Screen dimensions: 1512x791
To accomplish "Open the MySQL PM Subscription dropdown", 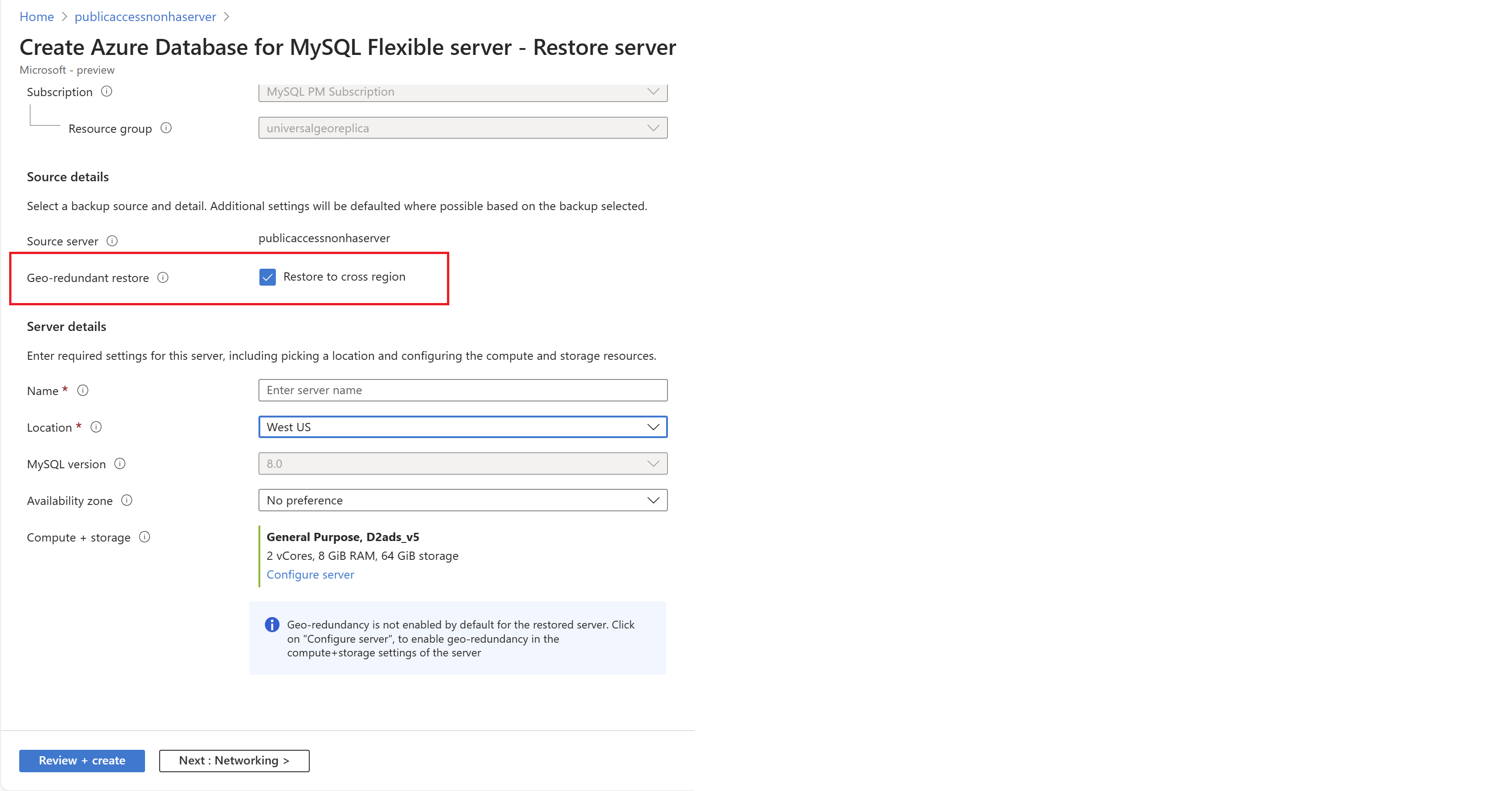I will pyautogui.click(x=463, y=92).
